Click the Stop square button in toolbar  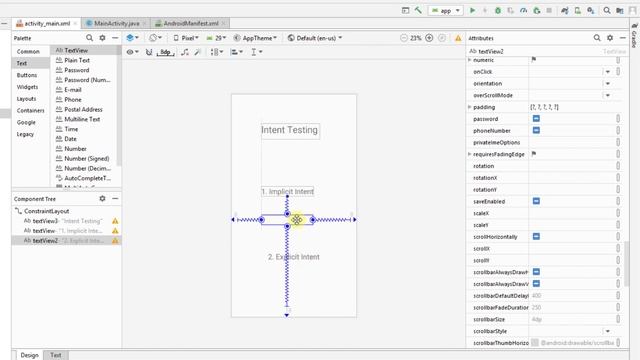coord(549,11)
